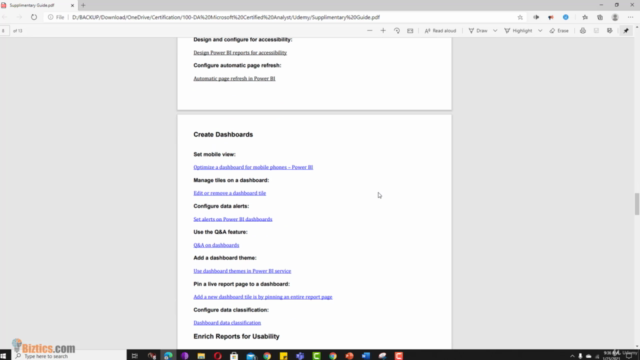Viewport: 640px width, 360px height.
Task: Open Edit or remove a dashboard tile link
Action: [229, 193]
